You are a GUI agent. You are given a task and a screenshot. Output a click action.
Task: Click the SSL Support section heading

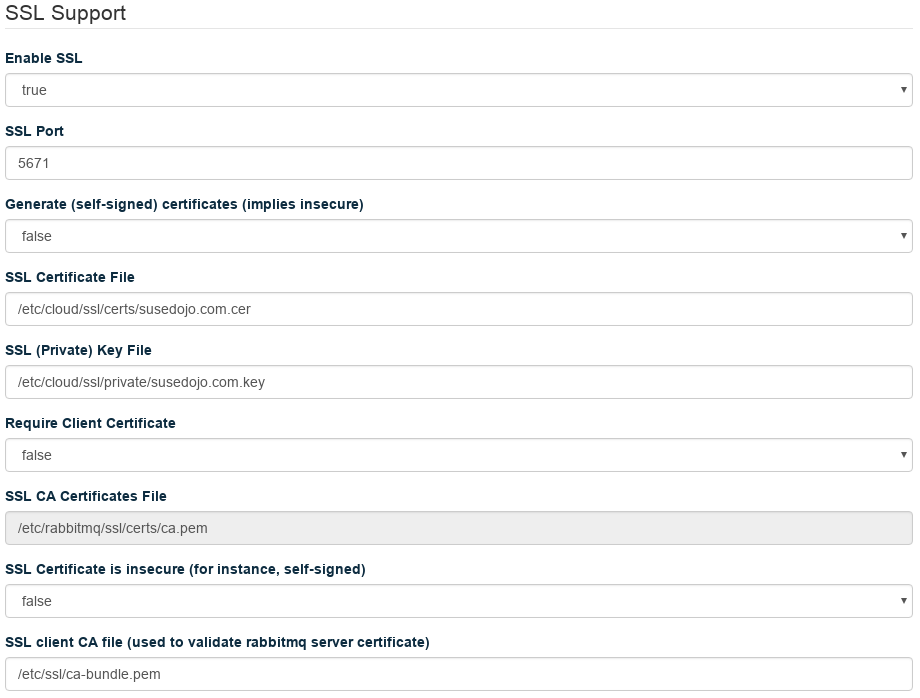point(66,13)
